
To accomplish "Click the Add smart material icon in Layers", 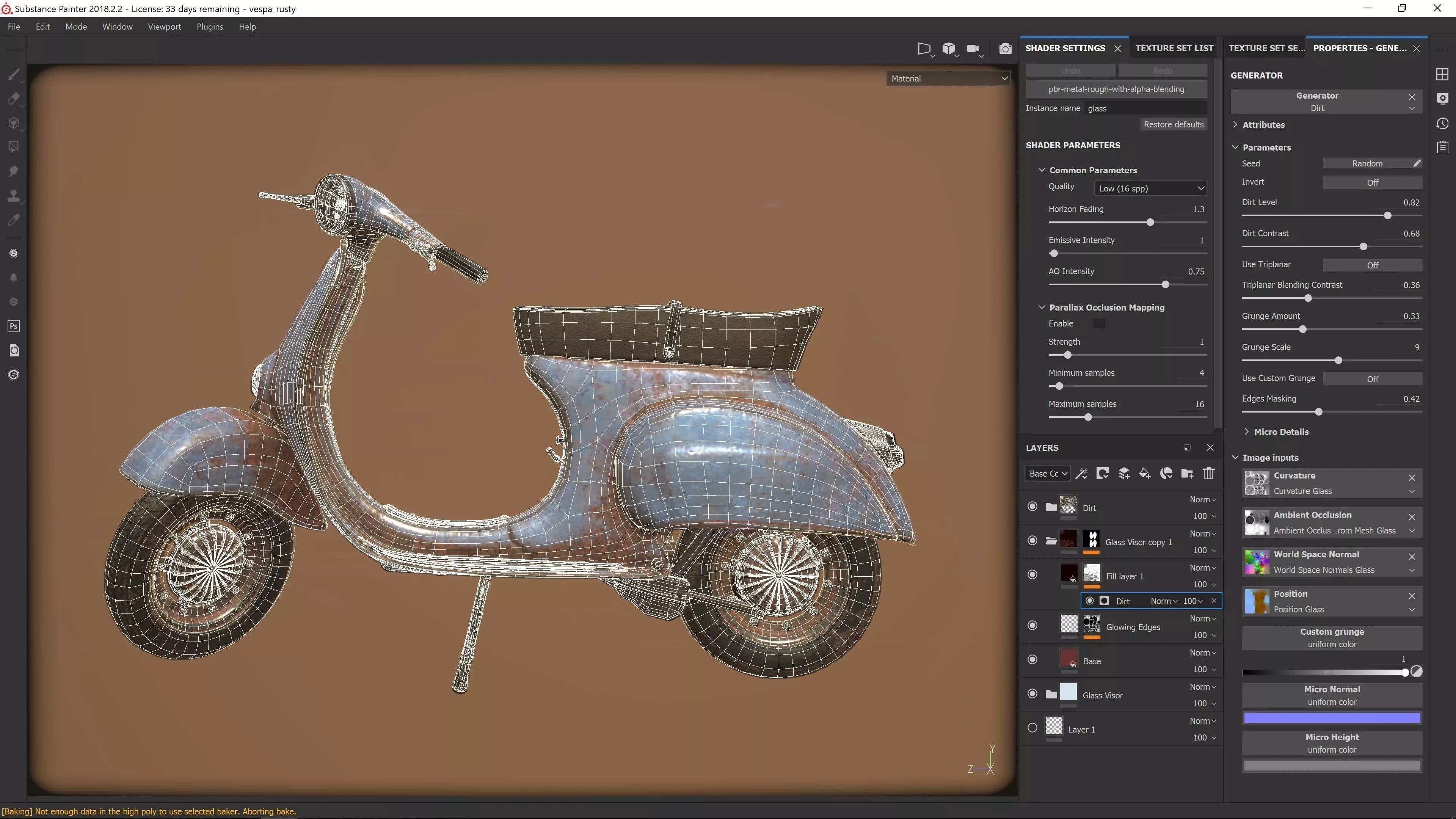I will point(1166,474).
